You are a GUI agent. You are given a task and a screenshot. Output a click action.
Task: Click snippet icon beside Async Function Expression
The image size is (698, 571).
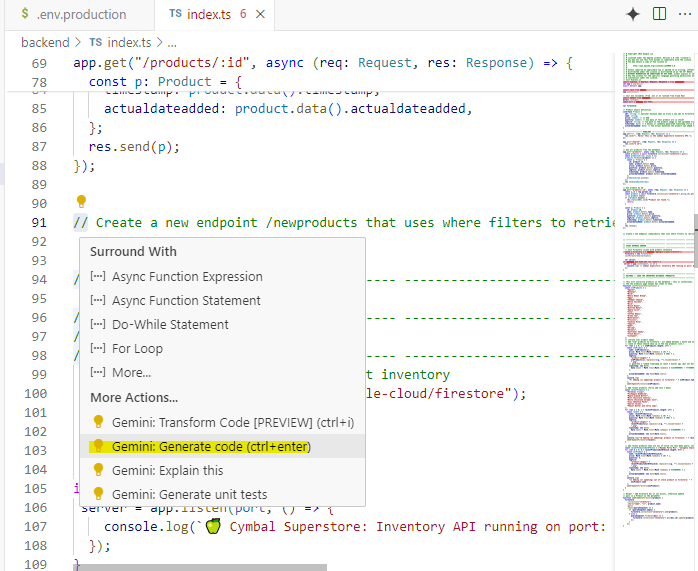[x=98, y=276]
